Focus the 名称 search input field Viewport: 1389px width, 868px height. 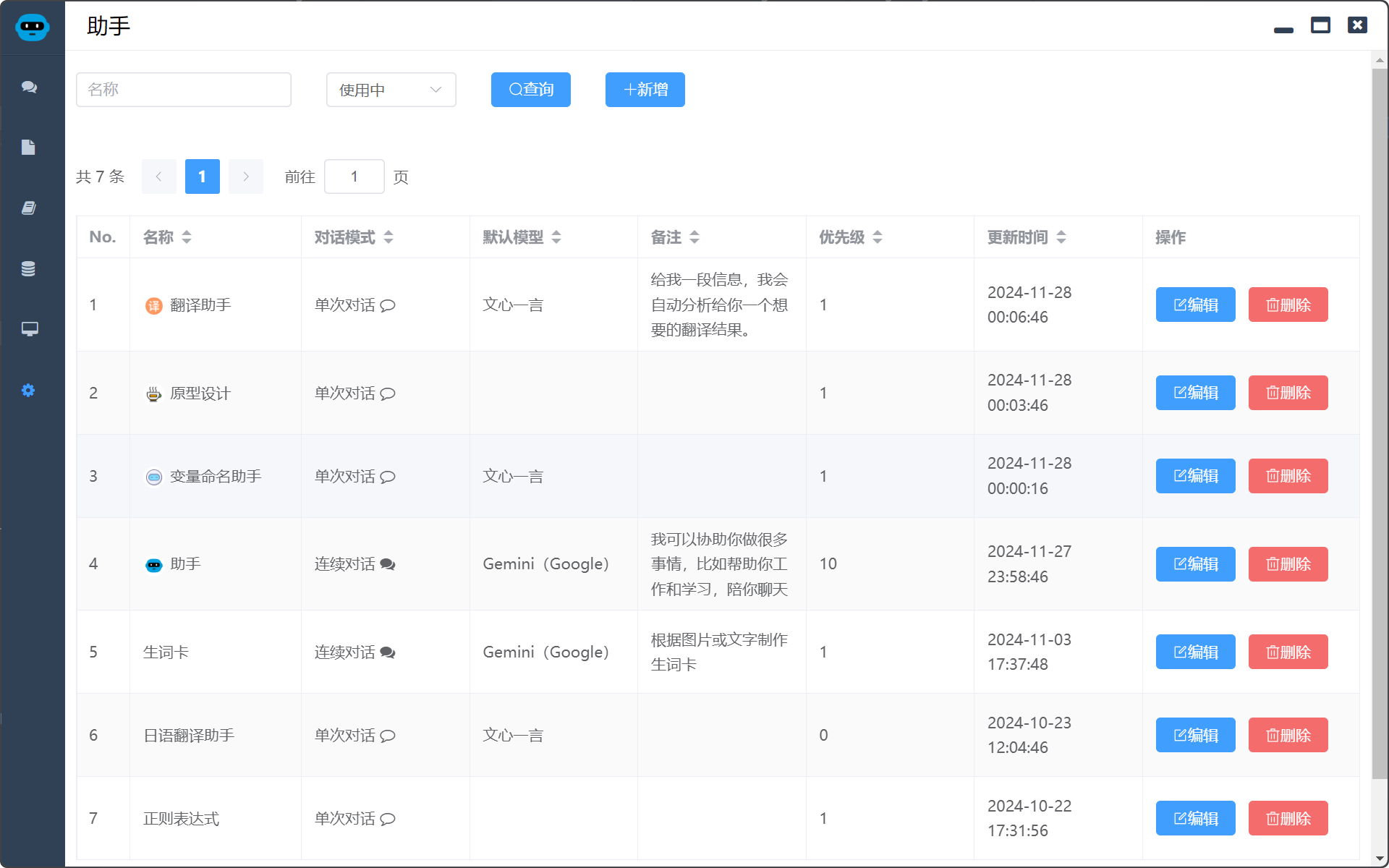(184, 90)
